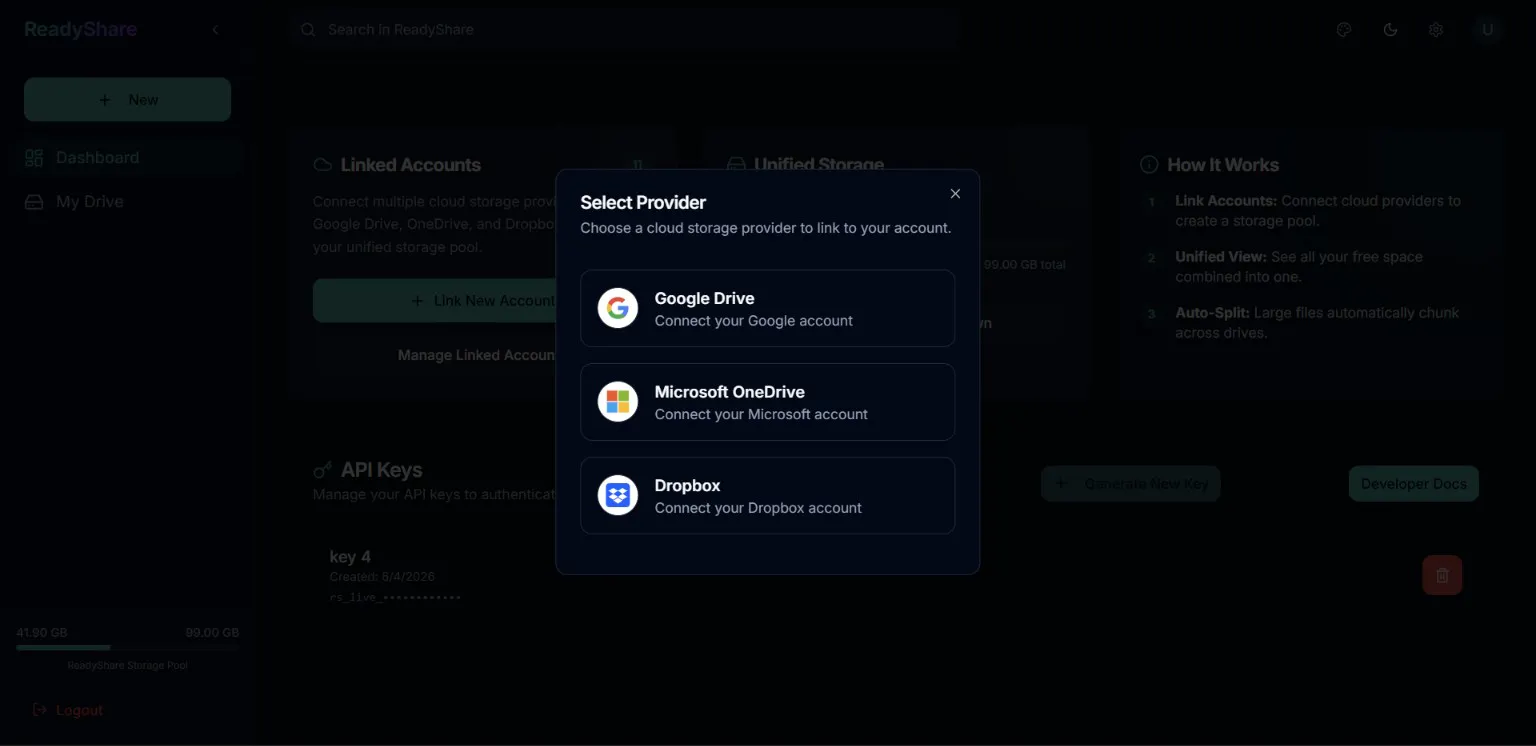Screen dimensions: 1536x746
Task: Click the "41.90 GB" used storage value
Action: (42, 633)
